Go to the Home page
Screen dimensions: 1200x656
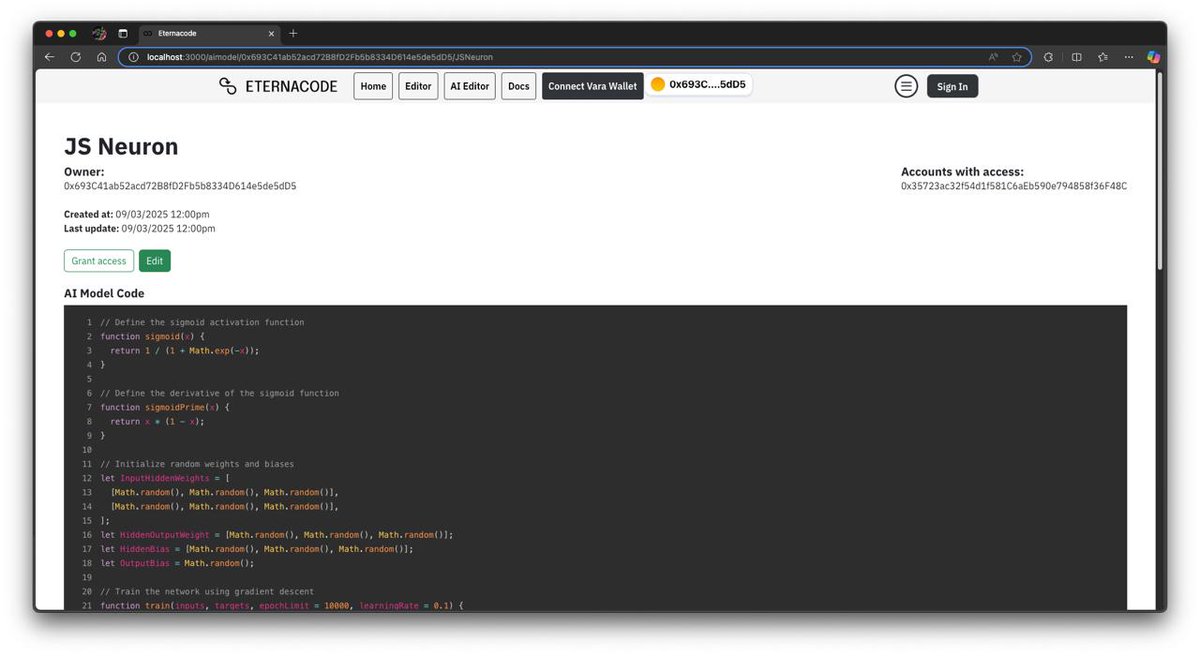pos(373,86)
